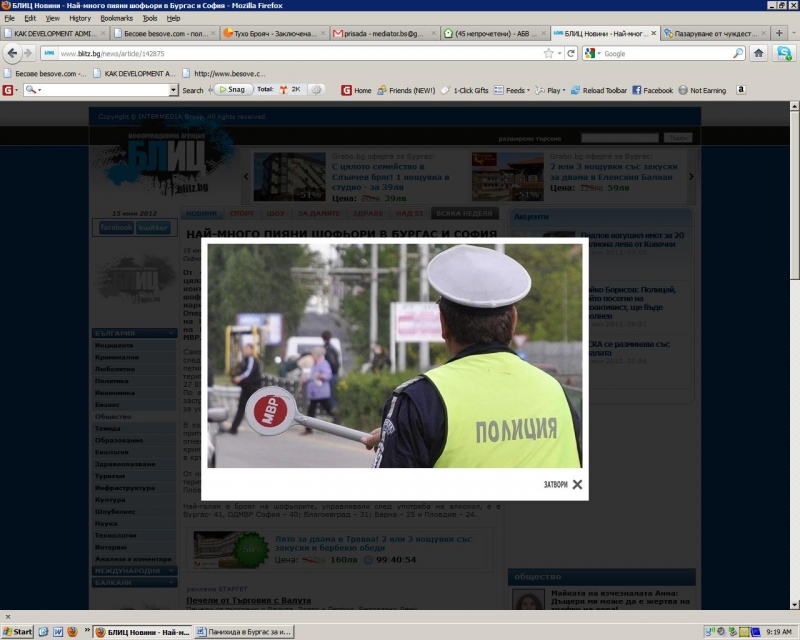
Task: Open the Бесове besove.com bookmark
Action: (x=45, y=73)
